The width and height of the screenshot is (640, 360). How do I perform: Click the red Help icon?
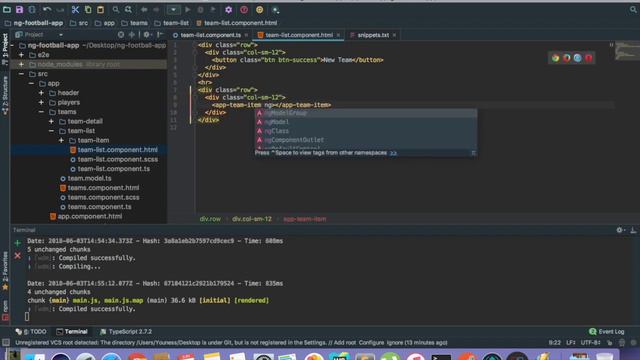pyautogui.click(x=244, y=9)
